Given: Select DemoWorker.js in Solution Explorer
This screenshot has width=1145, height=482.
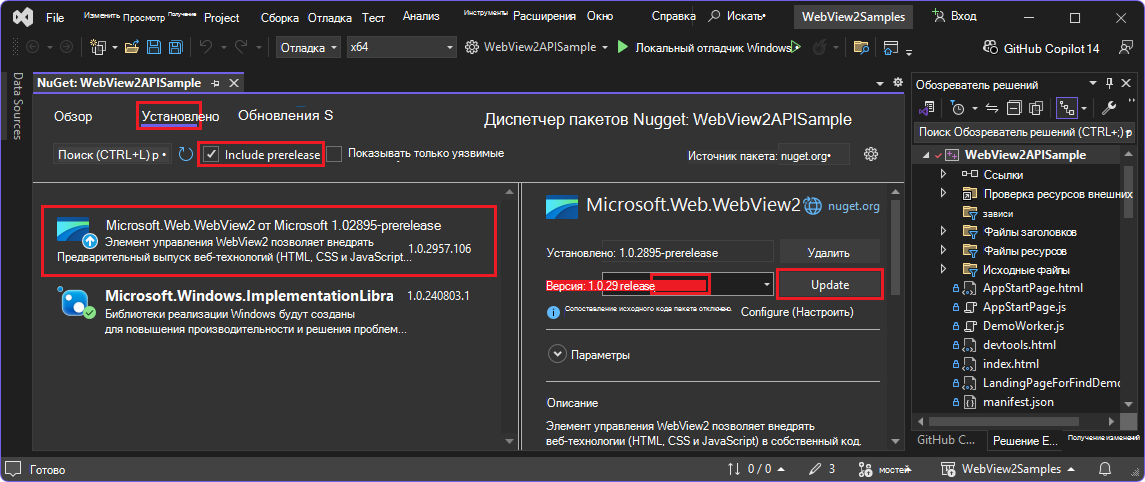Looking at the screenshot, I should pyautogui.click(x=1023, y=326).
